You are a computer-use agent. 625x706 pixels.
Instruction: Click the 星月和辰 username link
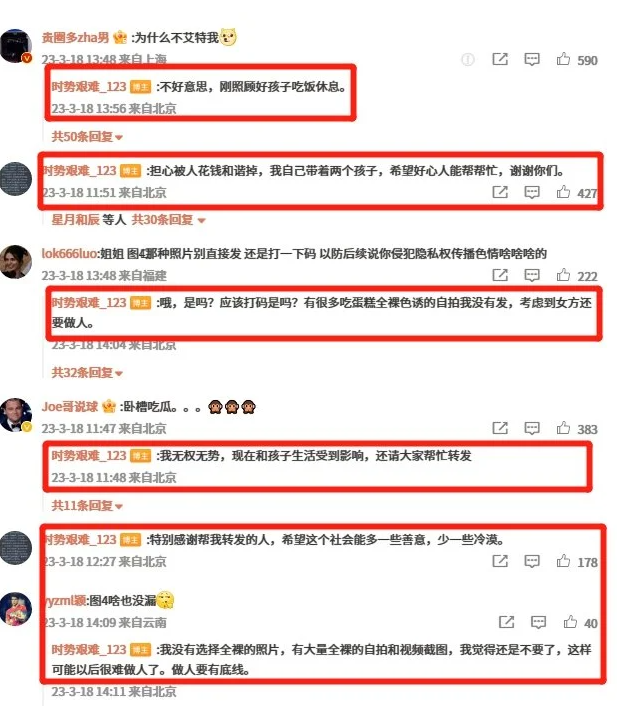pyautogui.click(x=75, y=220)
